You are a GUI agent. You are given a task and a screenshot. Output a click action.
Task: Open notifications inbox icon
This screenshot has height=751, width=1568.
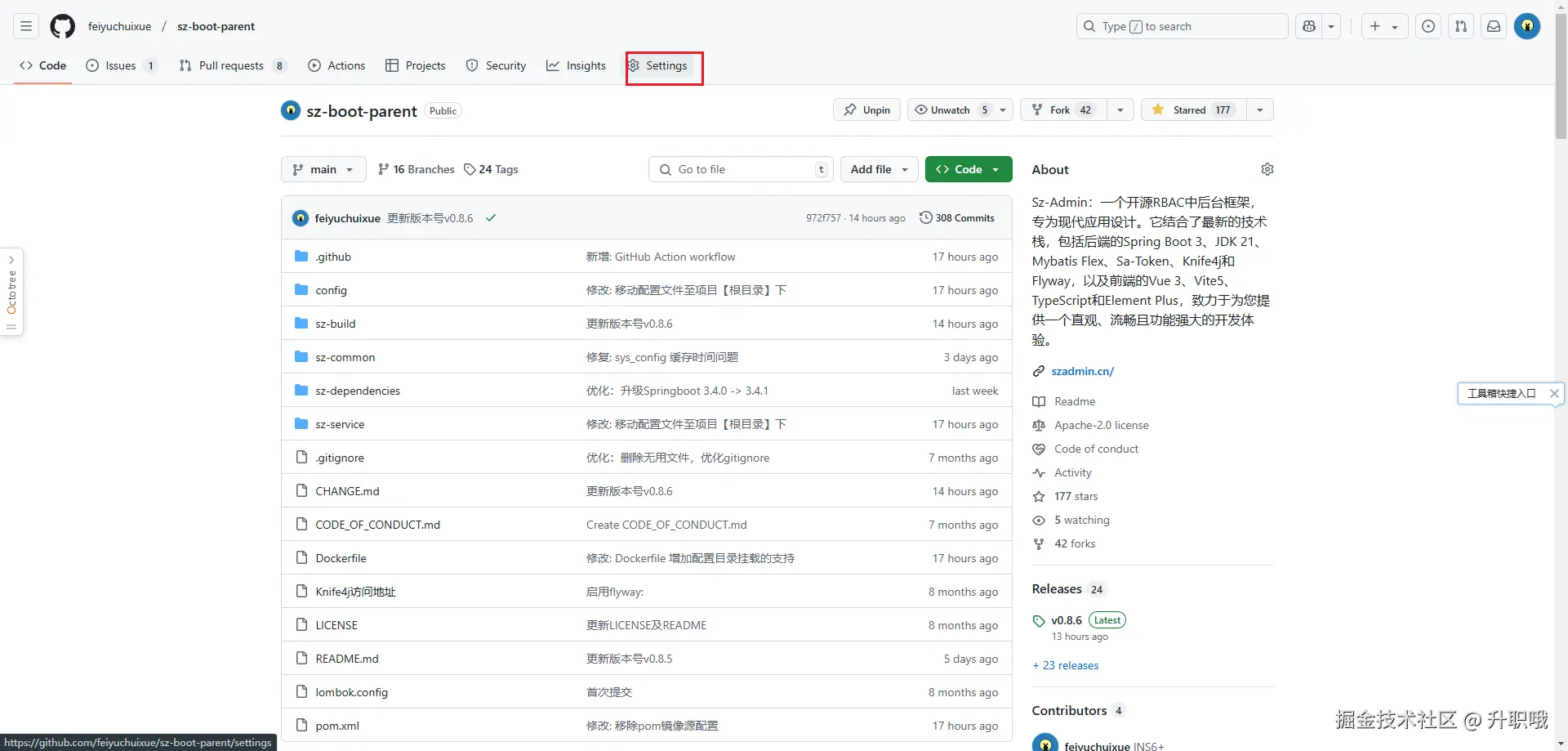coord(1494,26)
